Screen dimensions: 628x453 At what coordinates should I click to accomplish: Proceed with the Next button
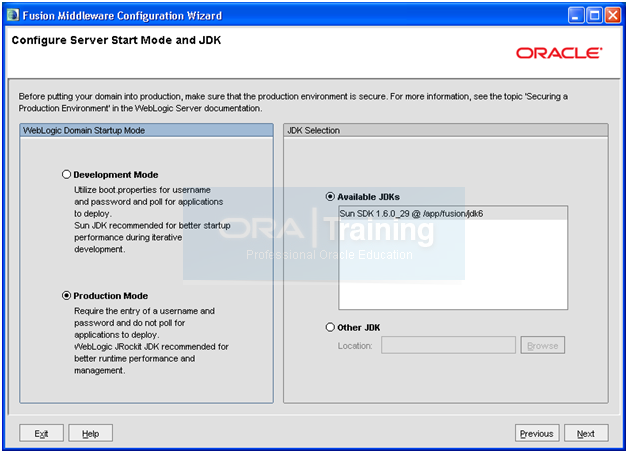click(x=586, y=433)
